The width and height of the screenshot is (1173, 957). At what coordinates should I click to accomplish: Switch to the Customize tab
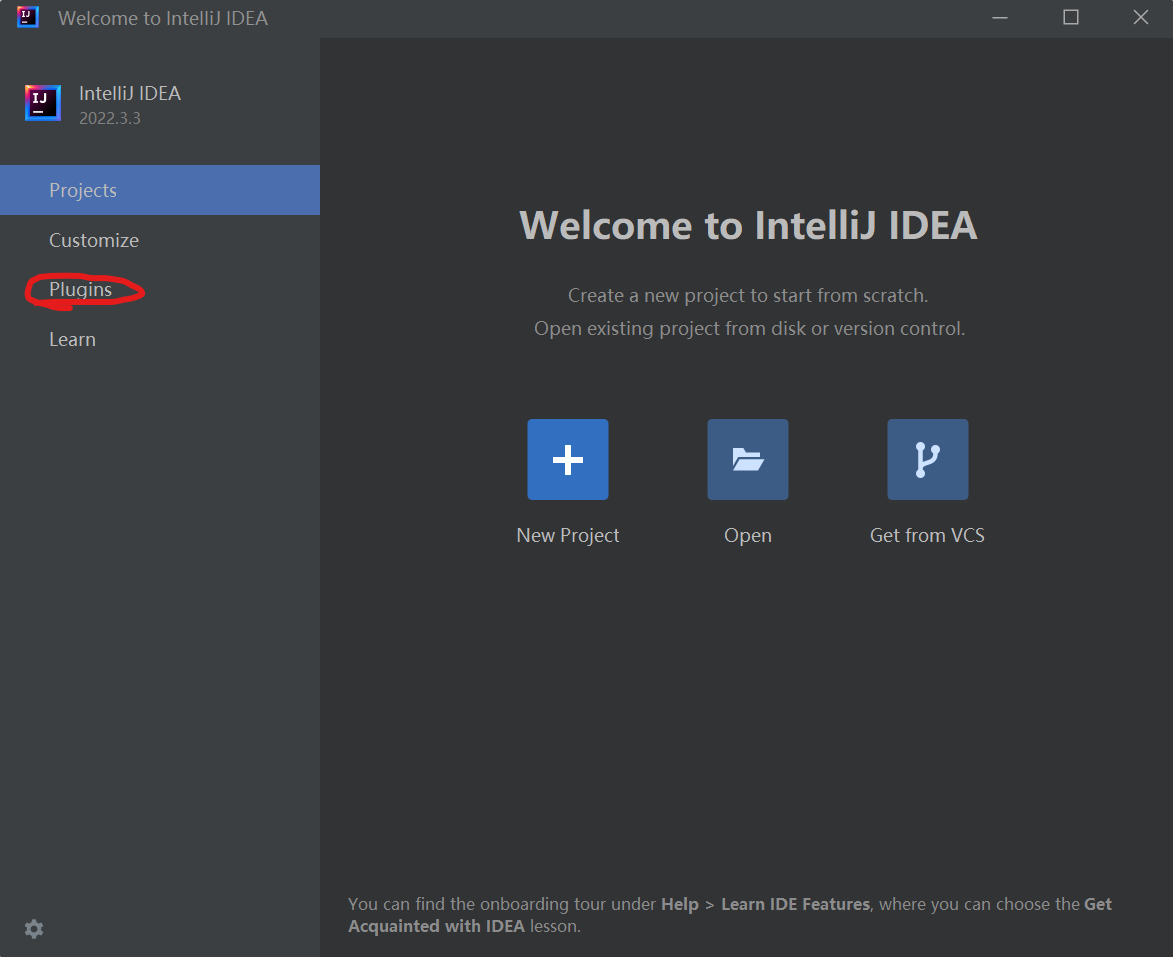pos(160,240)
